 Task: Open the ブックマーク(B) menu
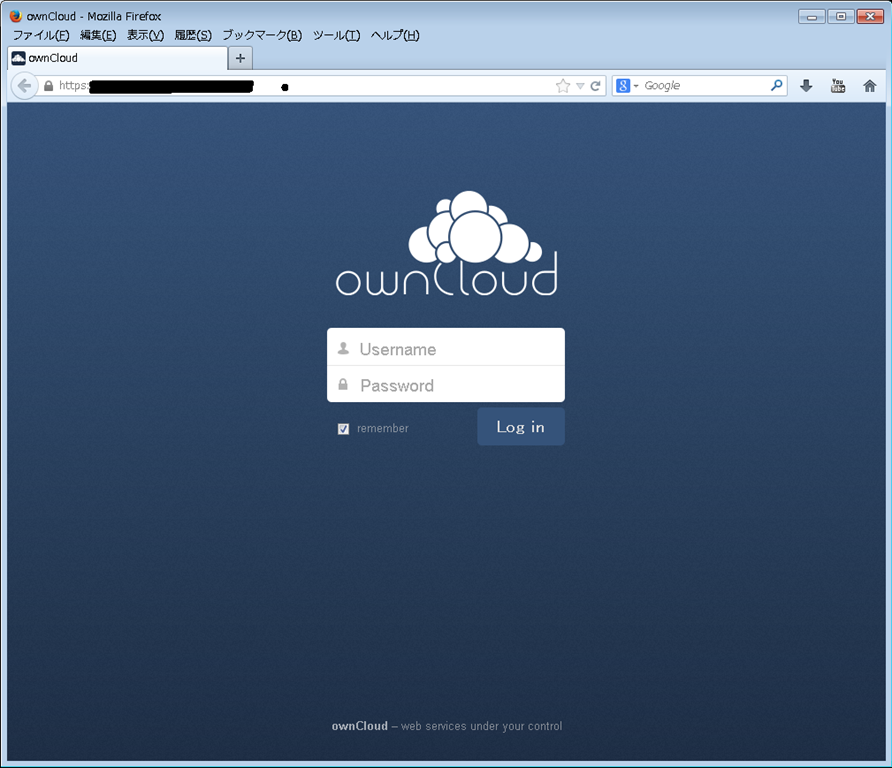point(262,35)
